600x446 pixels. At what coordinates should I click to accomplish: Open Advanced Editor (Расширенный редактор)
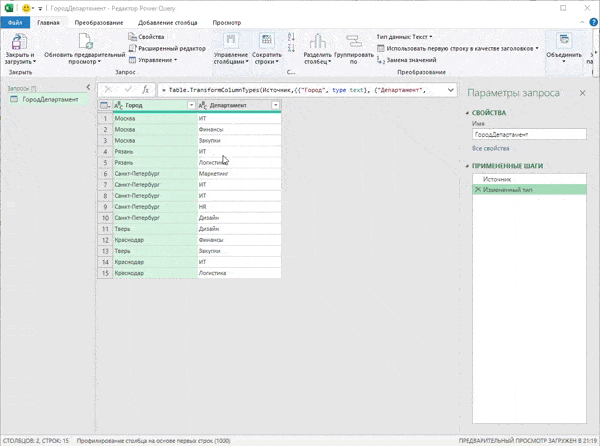point(167,48)
